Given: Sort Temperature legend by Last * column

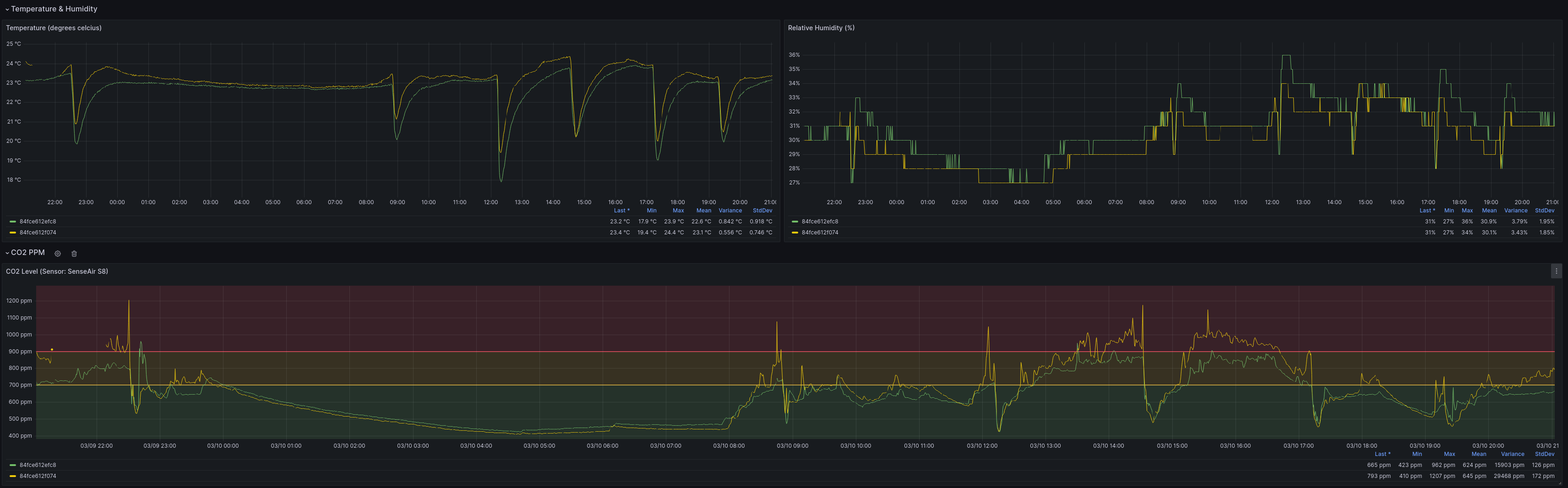Looking at the screenshot, I should pyautogui.click(x=621, y=211).
